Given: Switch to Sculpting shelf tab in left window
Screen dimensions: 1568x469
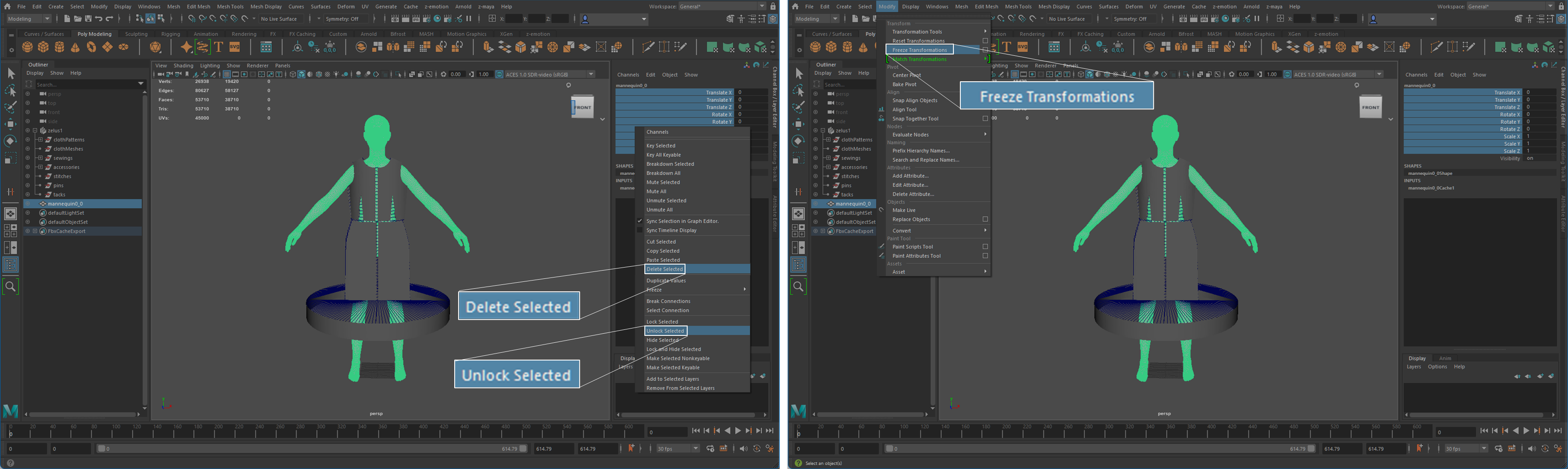Looking at the screenshot, I should click(136, 34).
